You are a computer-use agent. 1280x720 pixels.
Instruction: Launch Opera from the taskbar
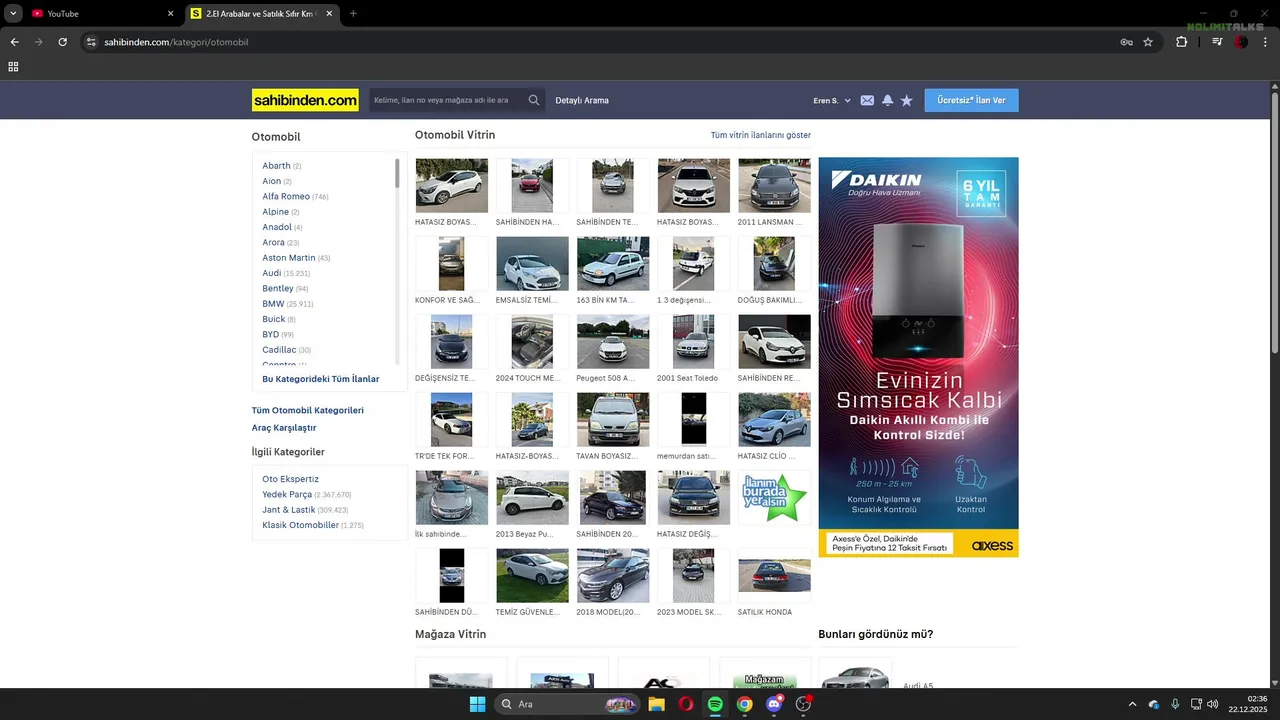pyautogui.click(x=686, y=704)
